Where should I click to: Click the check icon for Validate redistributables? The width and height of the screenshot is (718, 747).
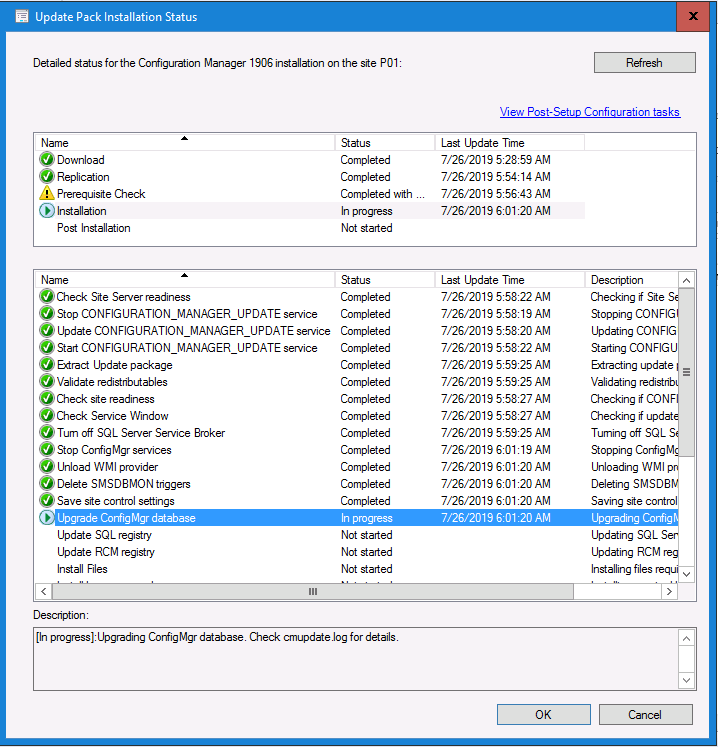tap(47, 382)
